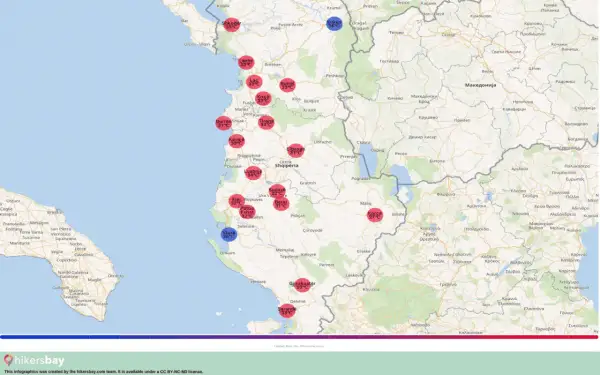Click the Librazhd town label
The image size is (600, 375).
point(323,142)
